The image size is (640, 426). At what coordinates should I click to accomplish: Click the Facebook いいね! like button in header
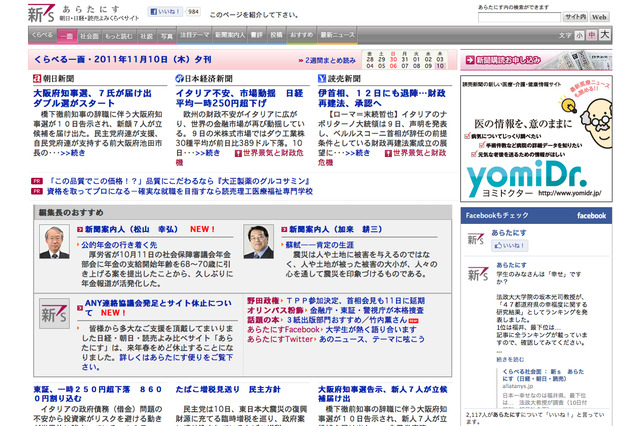point(165,11)
